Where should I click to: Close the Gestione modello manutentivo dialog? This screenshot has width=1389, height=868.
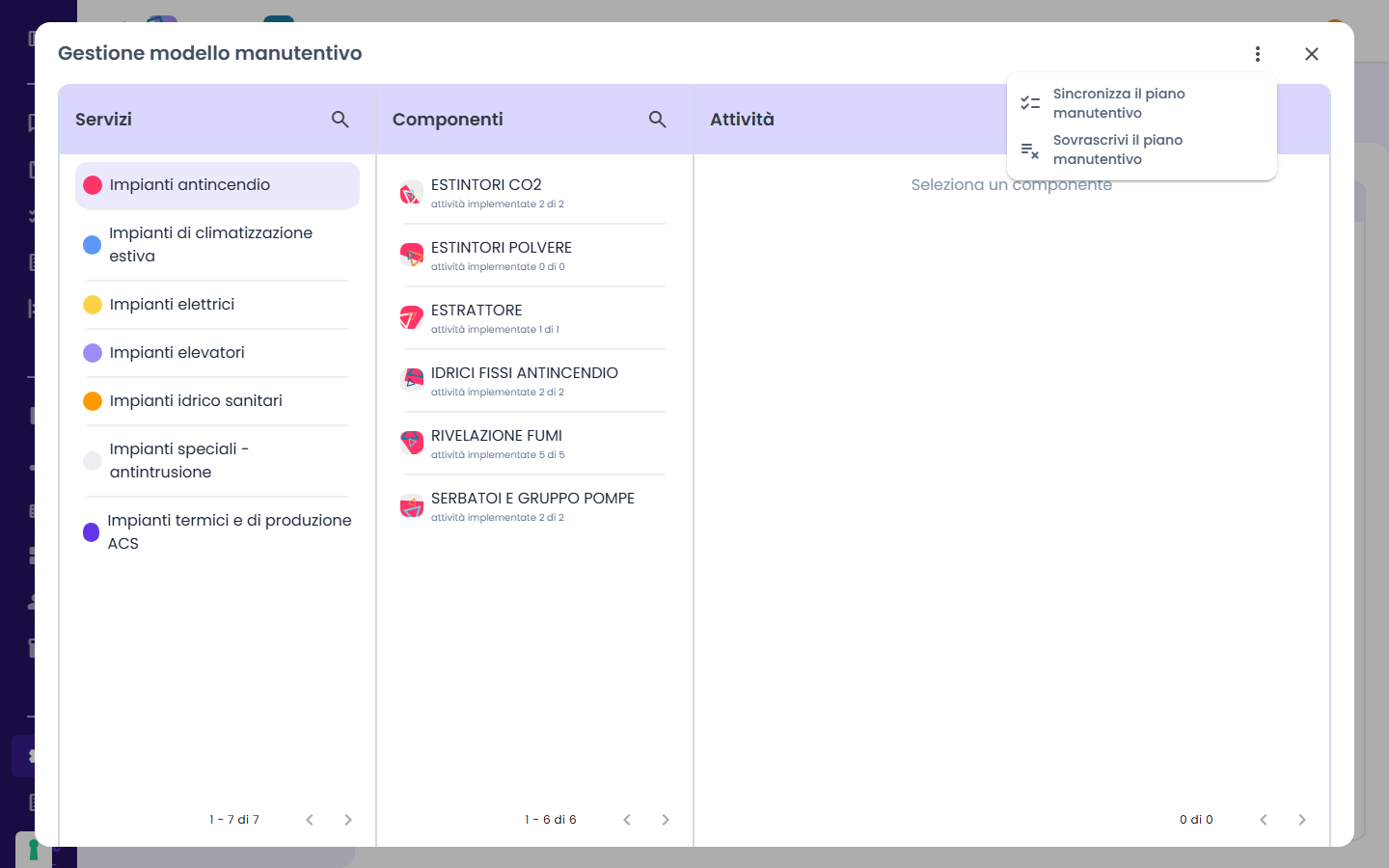click(1312, 54)
